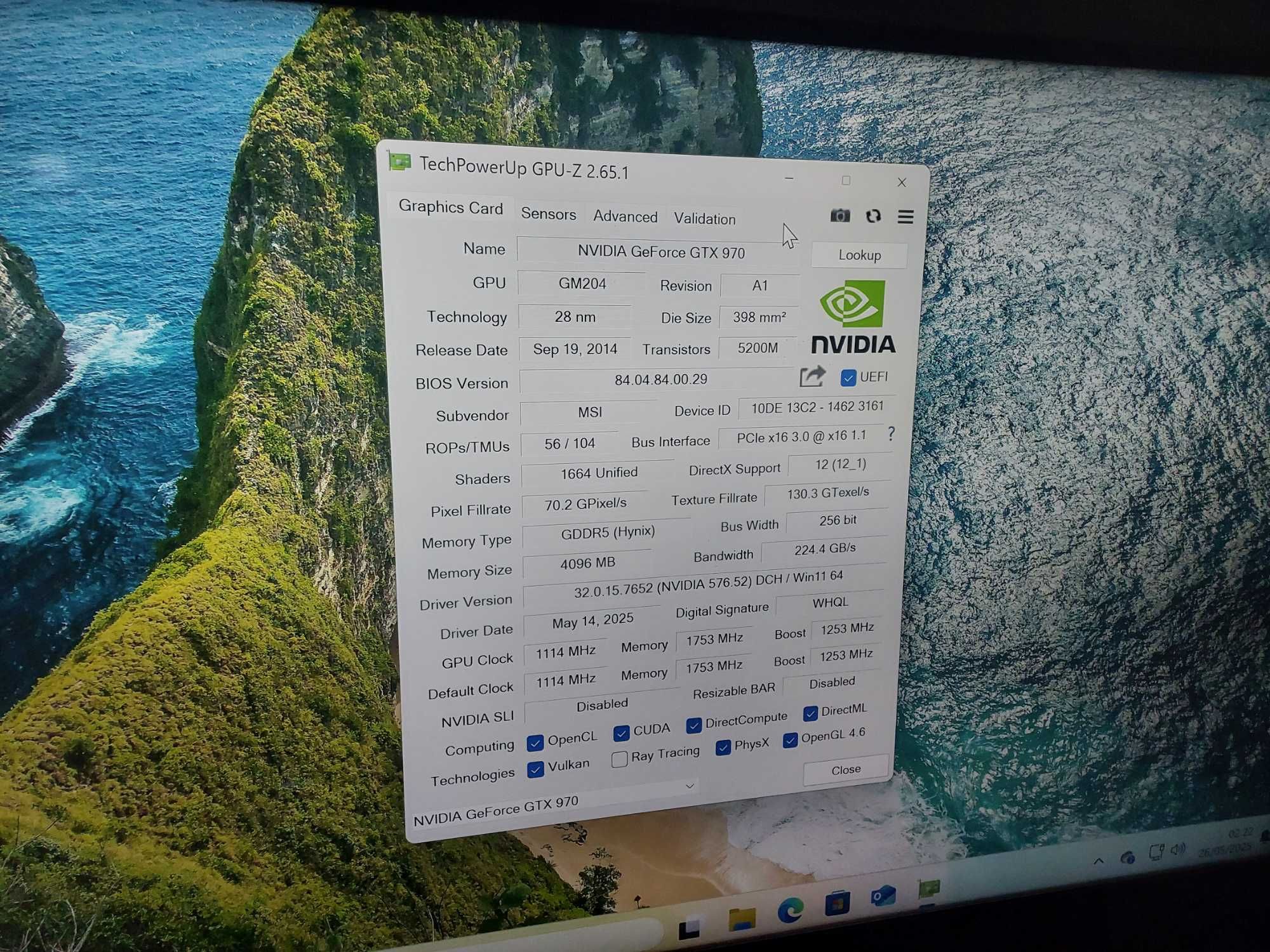This screenshot has height=952, width=1270.
Task: Take a GPU-Z screenshot with the camera icon
Action: (839, 215)
